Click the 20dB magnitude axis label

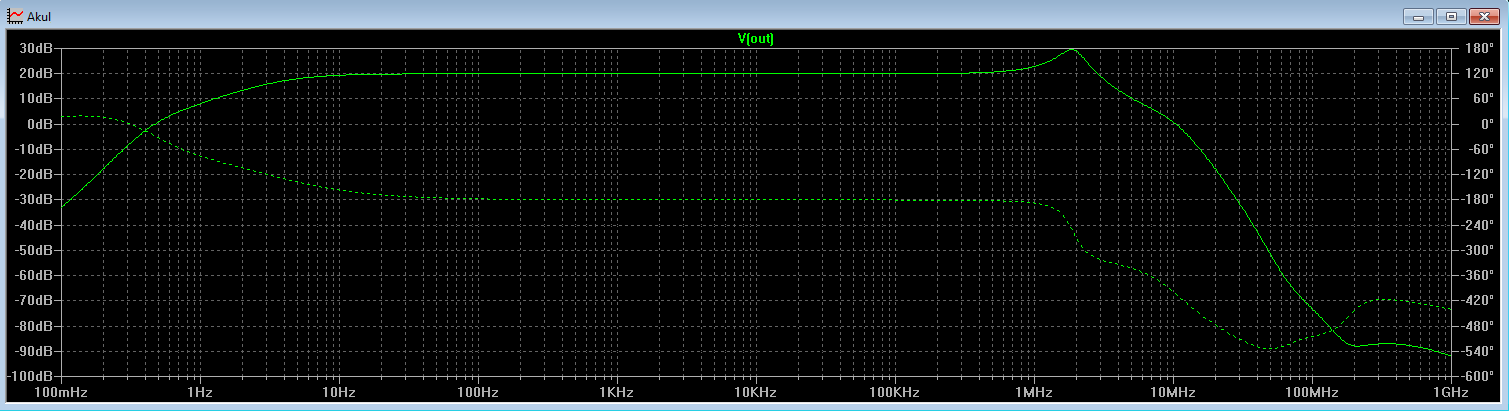35,74
